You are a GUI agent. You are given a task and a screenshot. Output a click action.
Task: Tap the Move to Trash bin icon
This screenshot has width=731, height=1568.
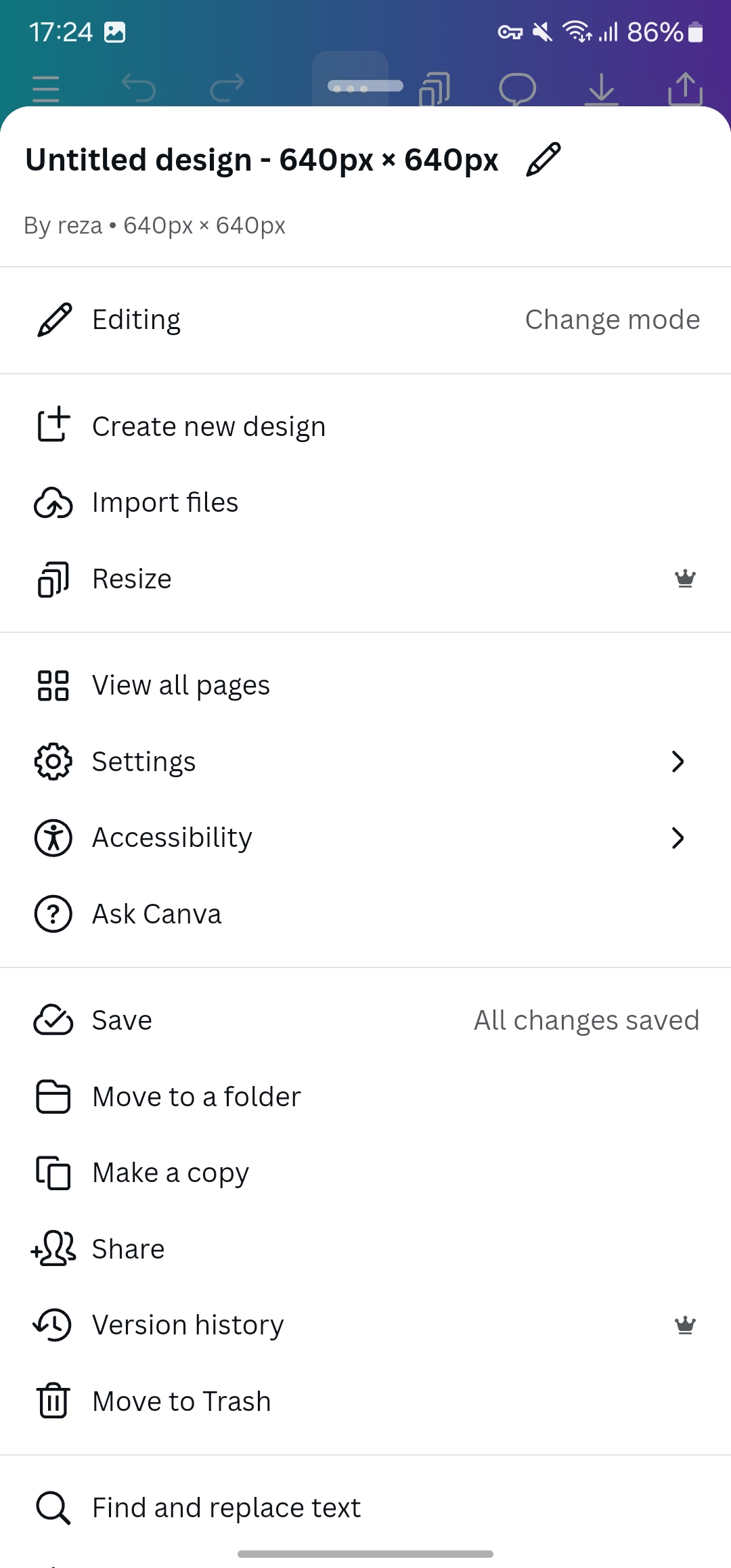click(53, 1401)
